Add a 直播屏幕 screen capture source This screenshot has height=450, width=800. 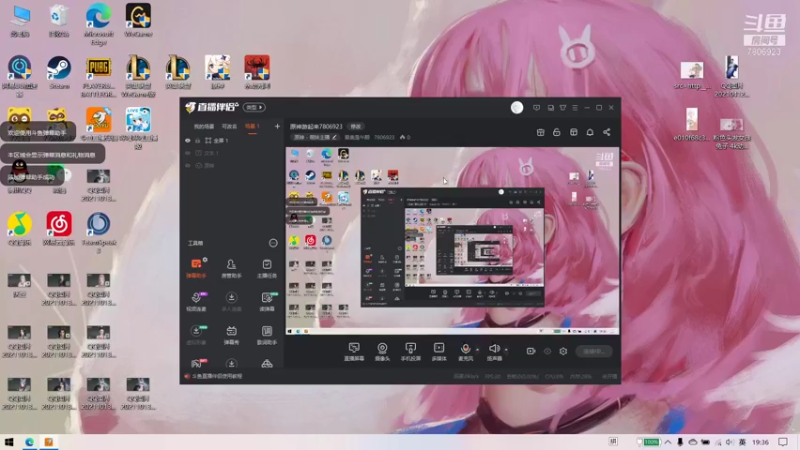click(x=354, y=352)
